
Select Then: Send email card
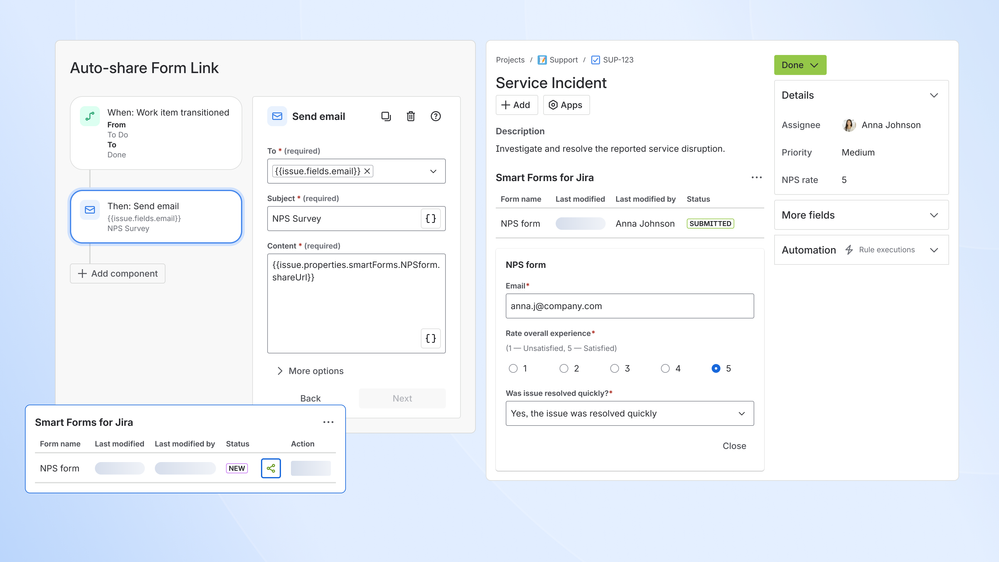pyautogui.click(x=156, y=217)
